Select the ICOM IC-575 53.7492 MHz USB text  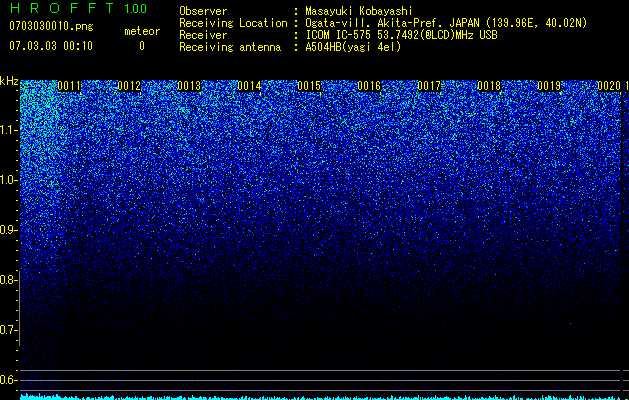tap(402, 35)
